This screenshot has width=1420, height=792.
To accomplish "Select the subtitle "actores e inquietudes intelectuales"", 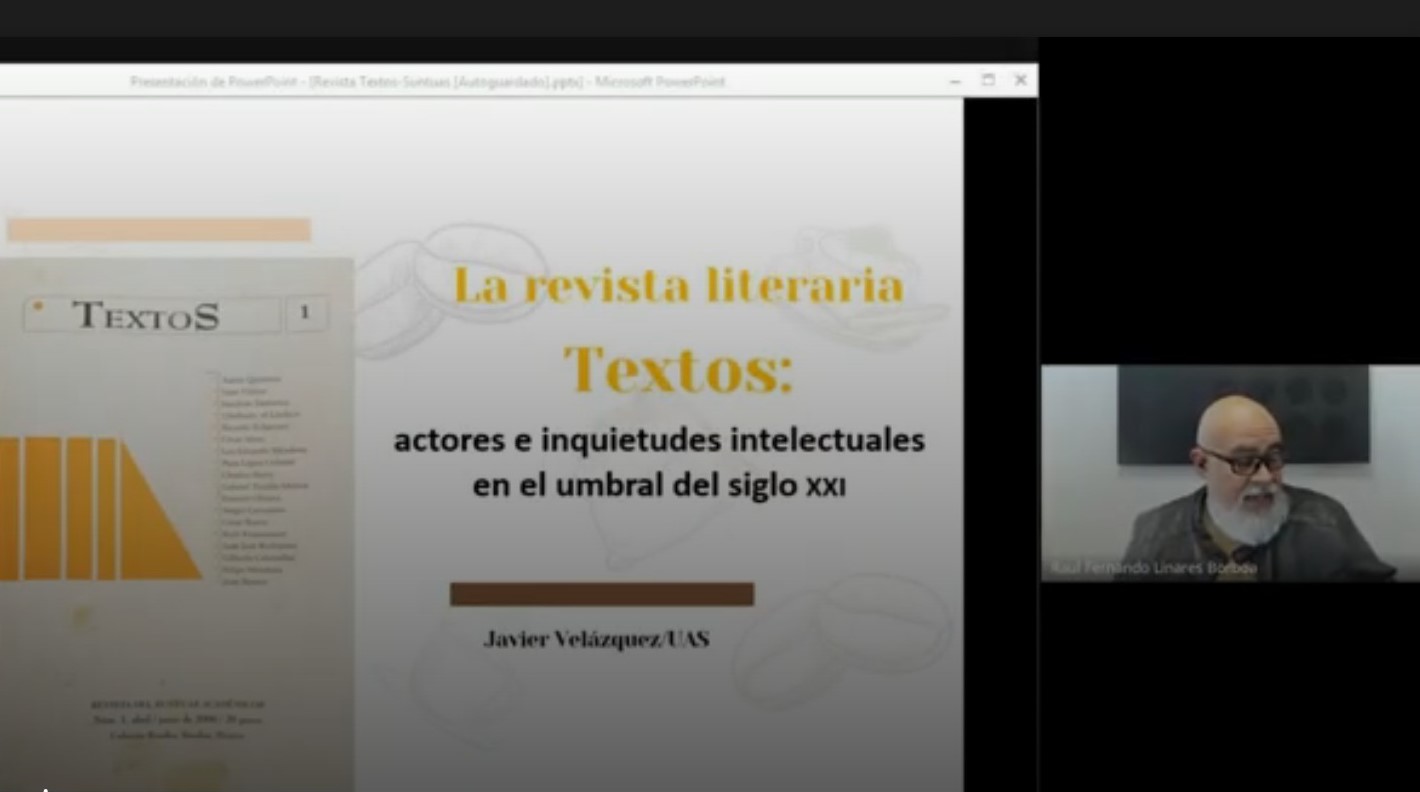I will tap(659, 440).
